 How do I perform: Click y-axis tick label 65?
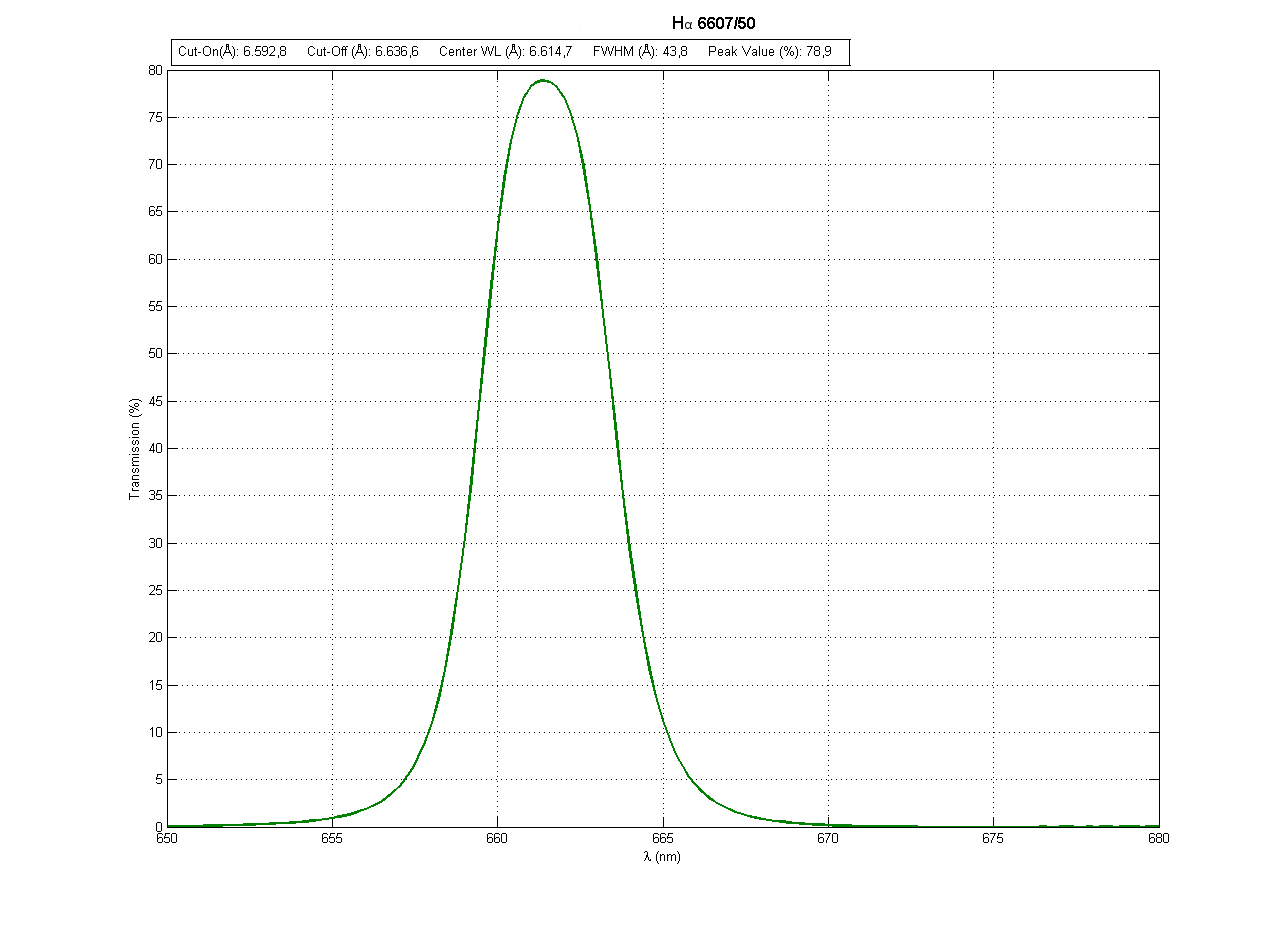[x=155, y=212]
